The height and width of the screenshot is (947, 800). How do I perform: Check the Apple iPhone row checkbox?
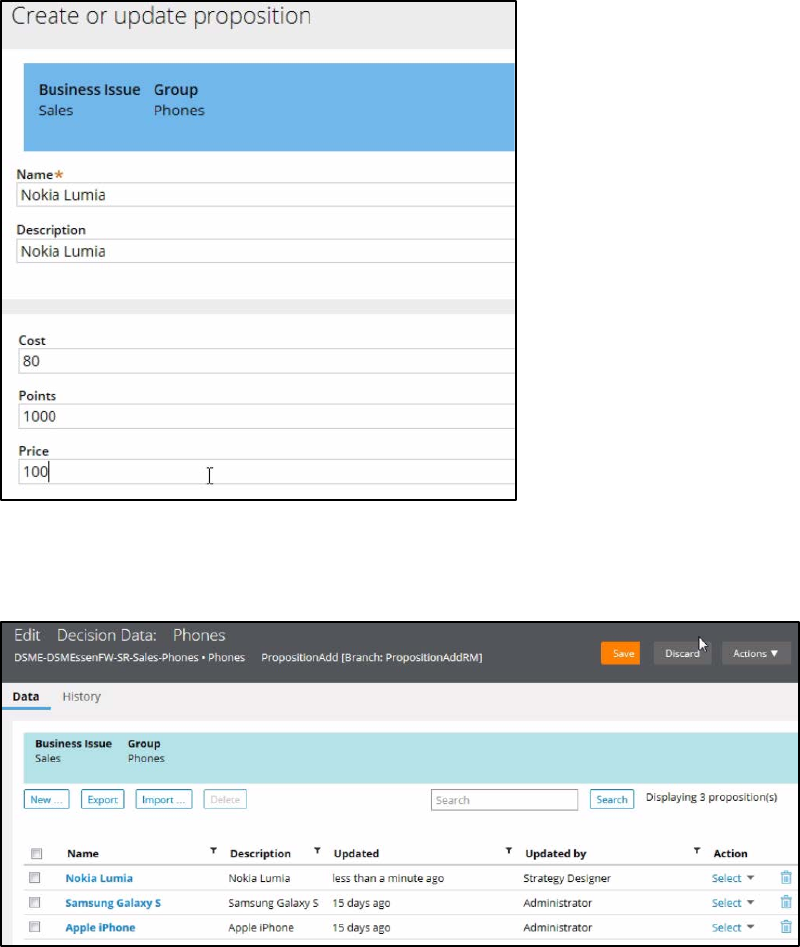[x=34, y=926]
